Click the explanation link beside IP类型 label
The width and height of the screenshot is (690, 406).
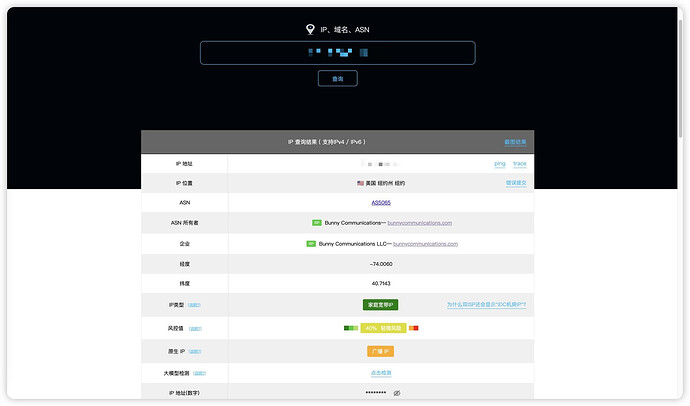click(194, 305)
